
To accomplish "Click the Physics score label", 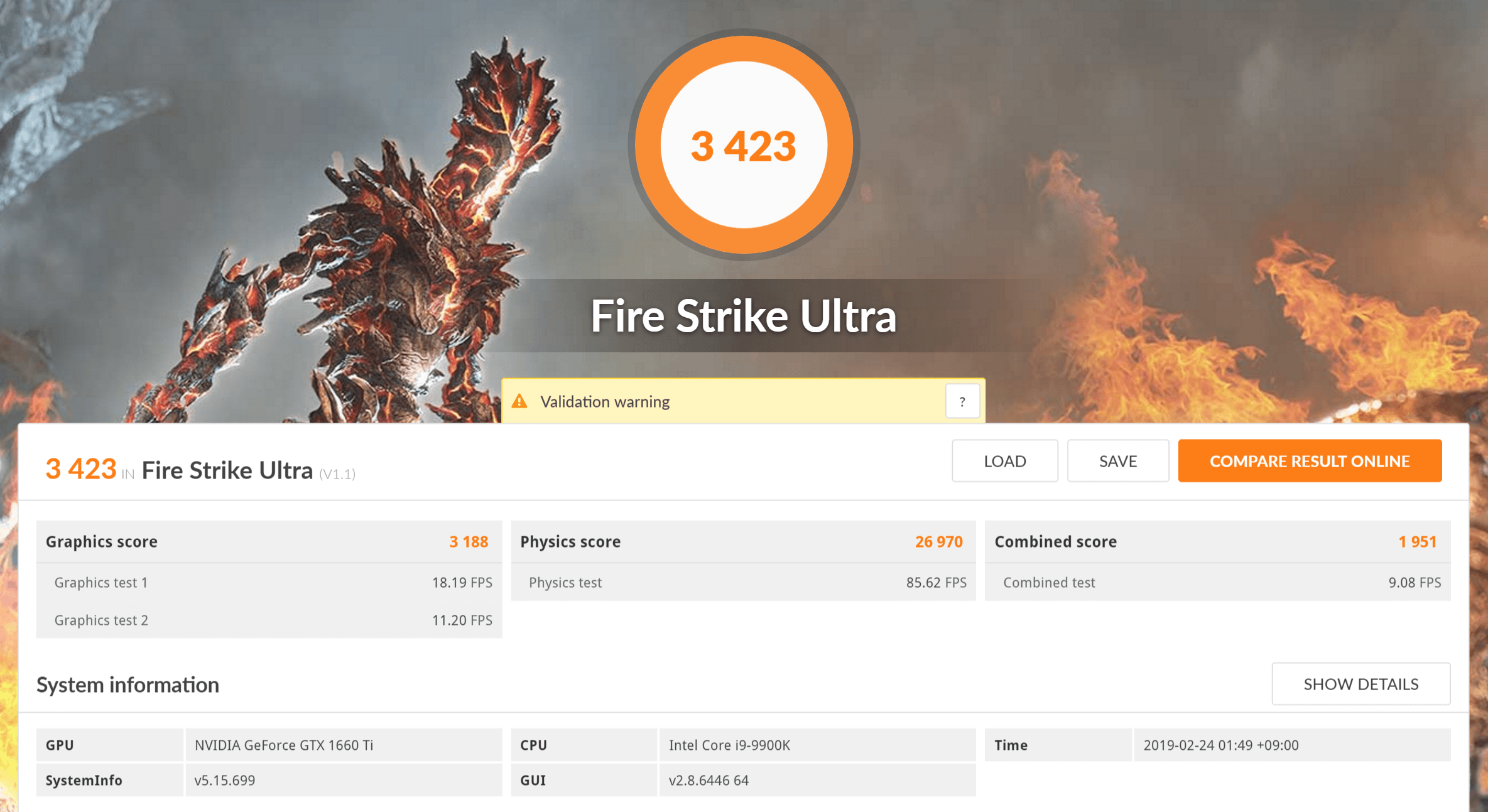I will (x=570, y=542).
